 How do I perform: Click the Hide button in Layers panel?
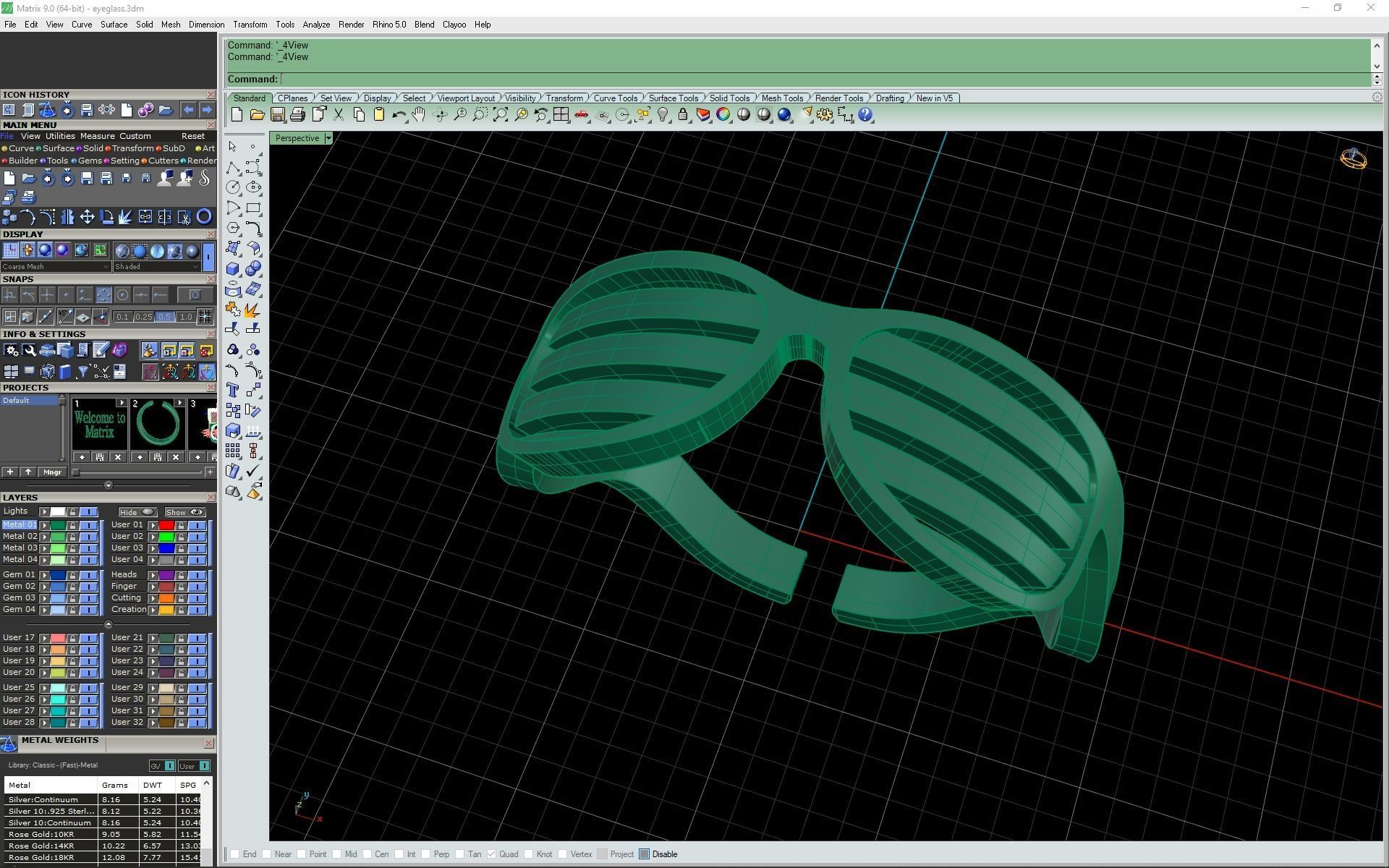[137, 512]
